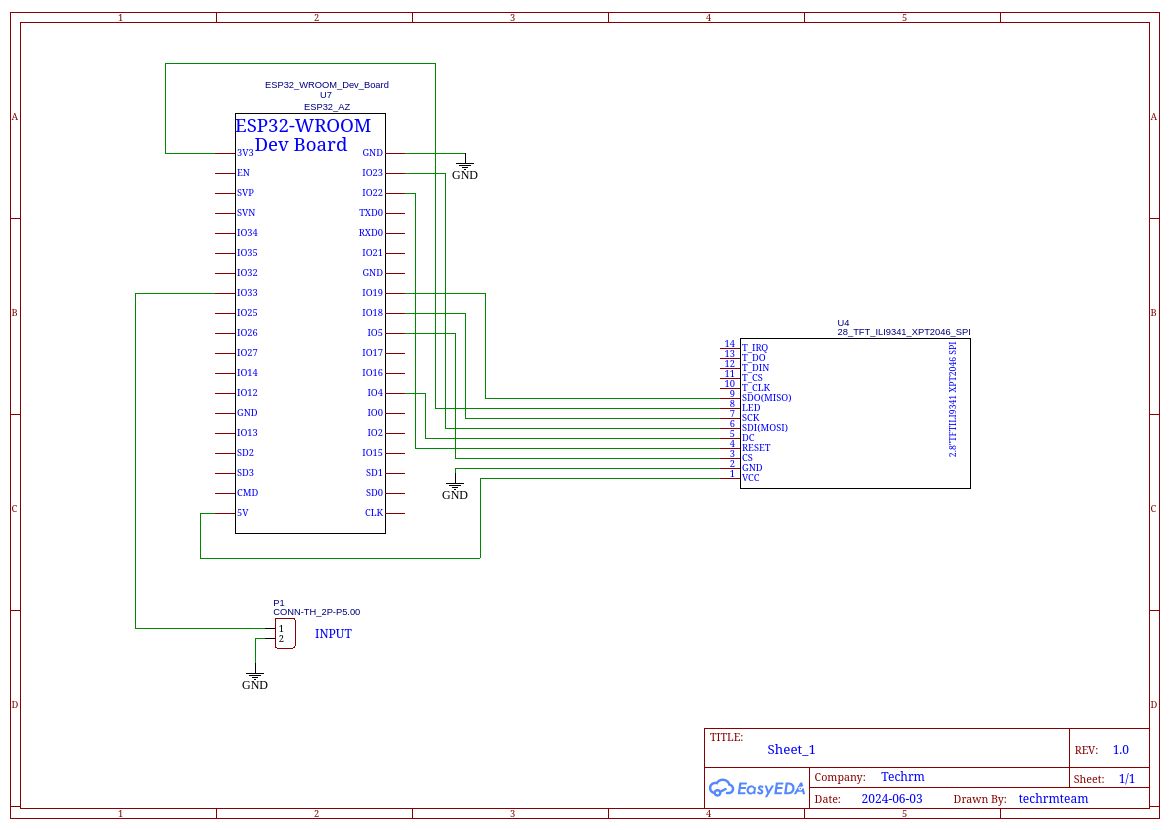The height and width of the screenshot is (830, 1169).
Task: Click the "IO18" pin label
Action: 372,313
